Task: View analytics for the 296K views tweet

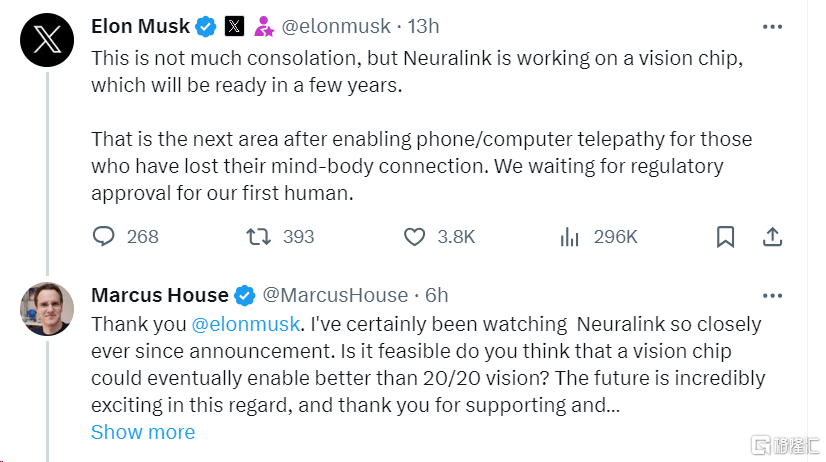Action: [x=569, y=237]
